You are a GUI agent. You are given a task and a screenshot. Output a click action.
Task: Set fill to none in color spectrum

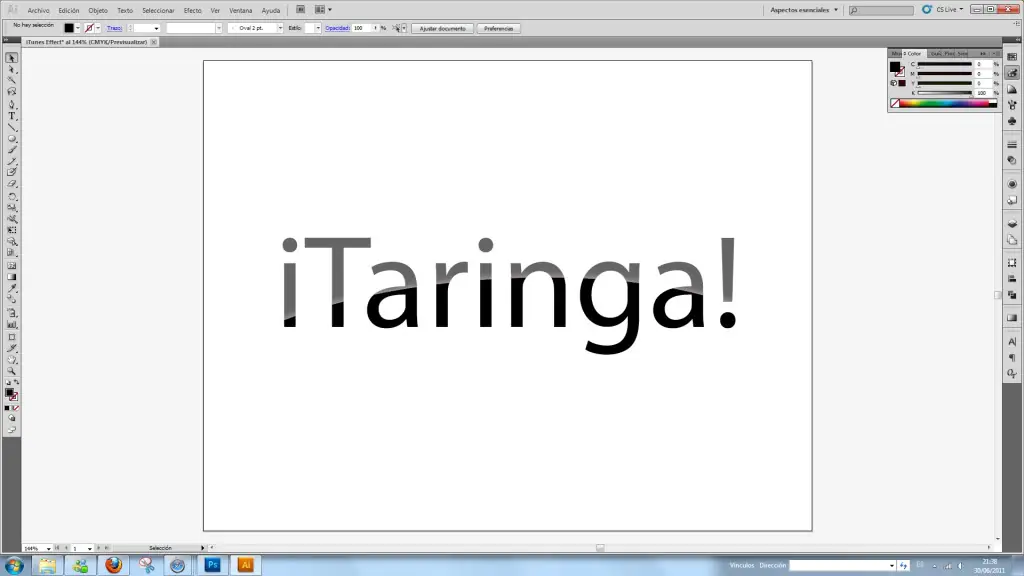[x=894, y=102]
